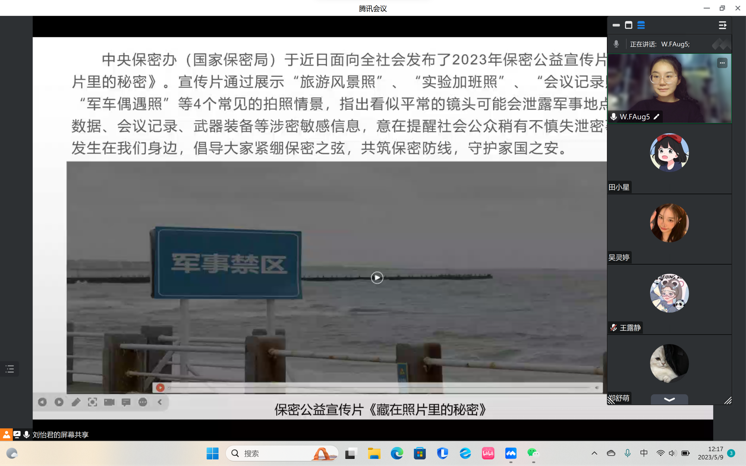Click the red stop button on video bar
Viewport: 746px width, 466px height.
(160, 388)
